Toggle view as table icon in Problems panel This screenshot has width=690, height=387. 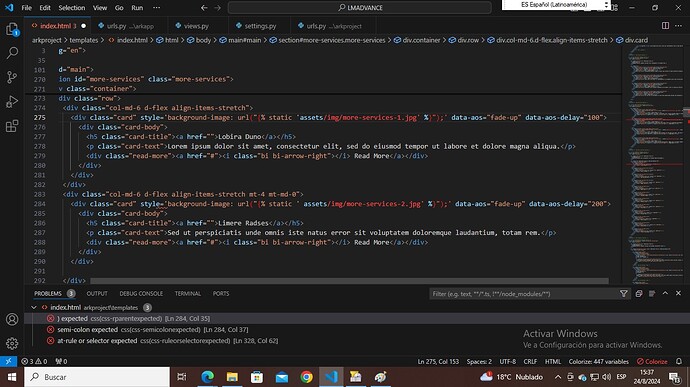pyautogui.click(x=652, y=294)
